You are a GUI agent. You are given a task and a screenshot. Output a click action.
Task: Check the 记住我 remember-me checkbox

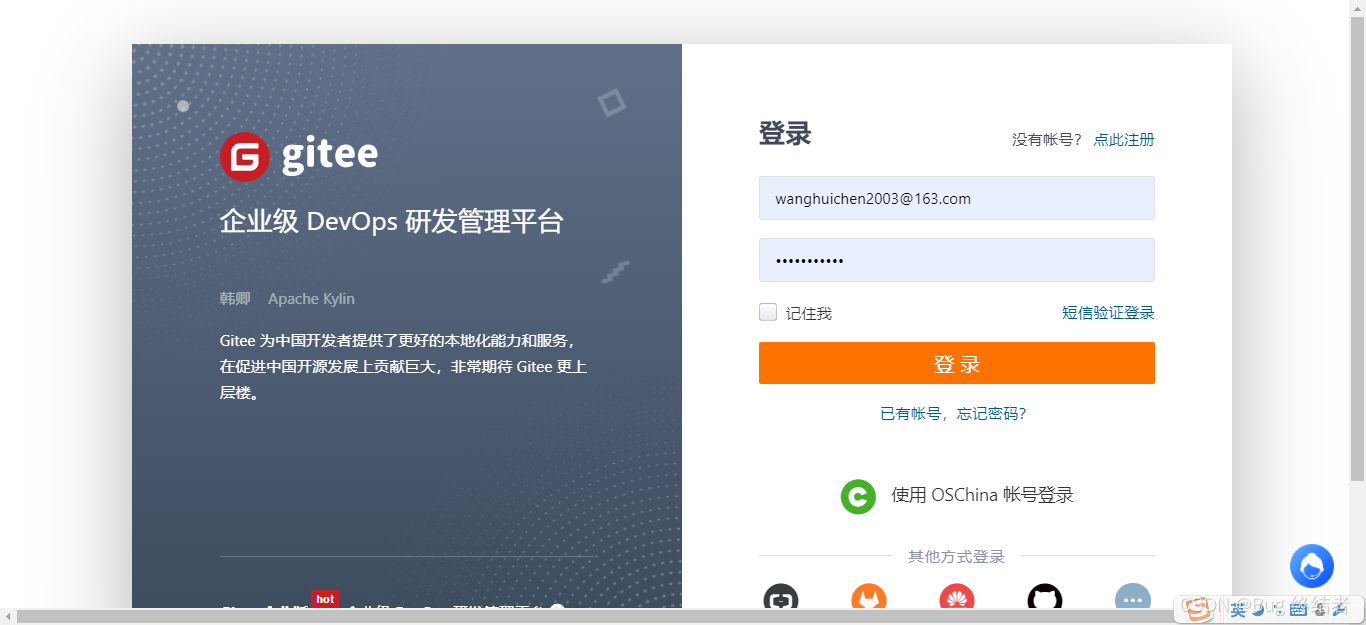[x=768, y=312]
